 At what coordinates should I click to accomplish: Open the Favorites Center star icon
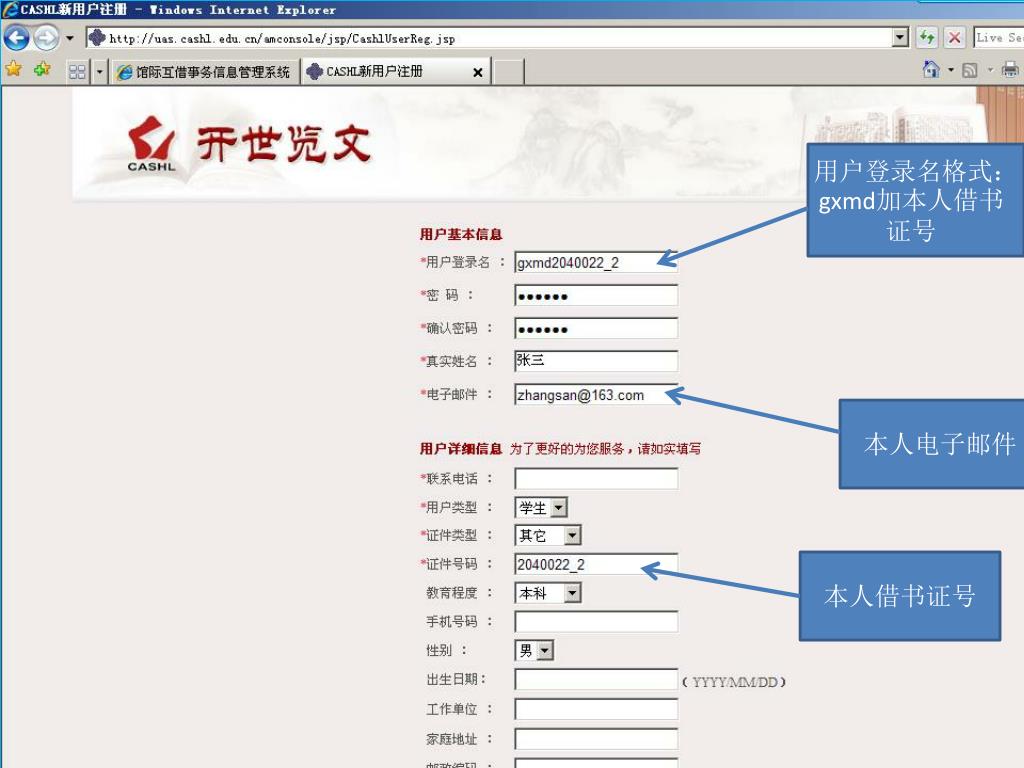(x=14, y=69)
